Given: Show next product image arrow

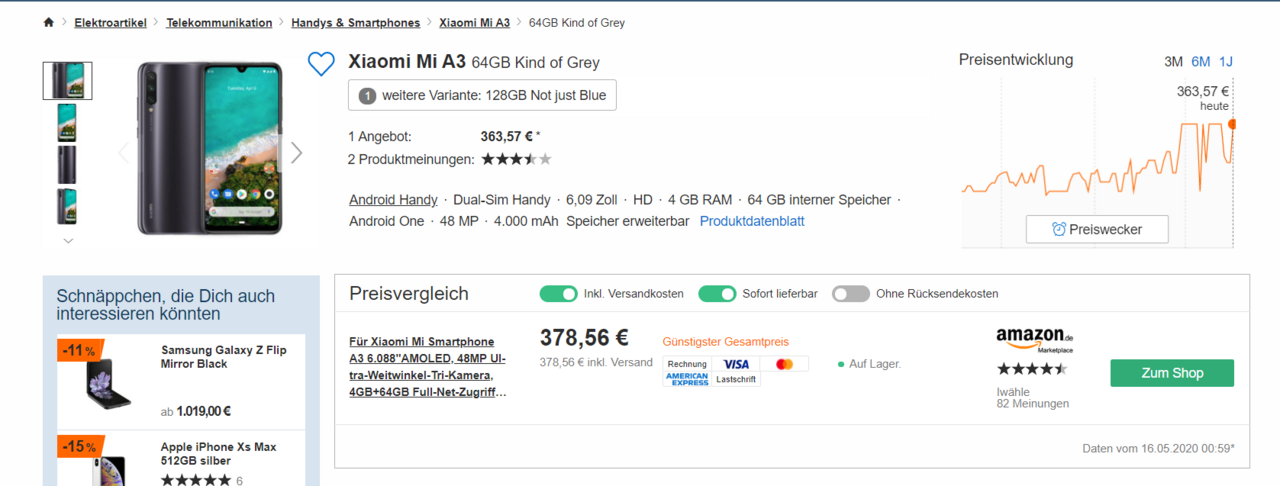Looking at the screenshot, I should 296,152.
